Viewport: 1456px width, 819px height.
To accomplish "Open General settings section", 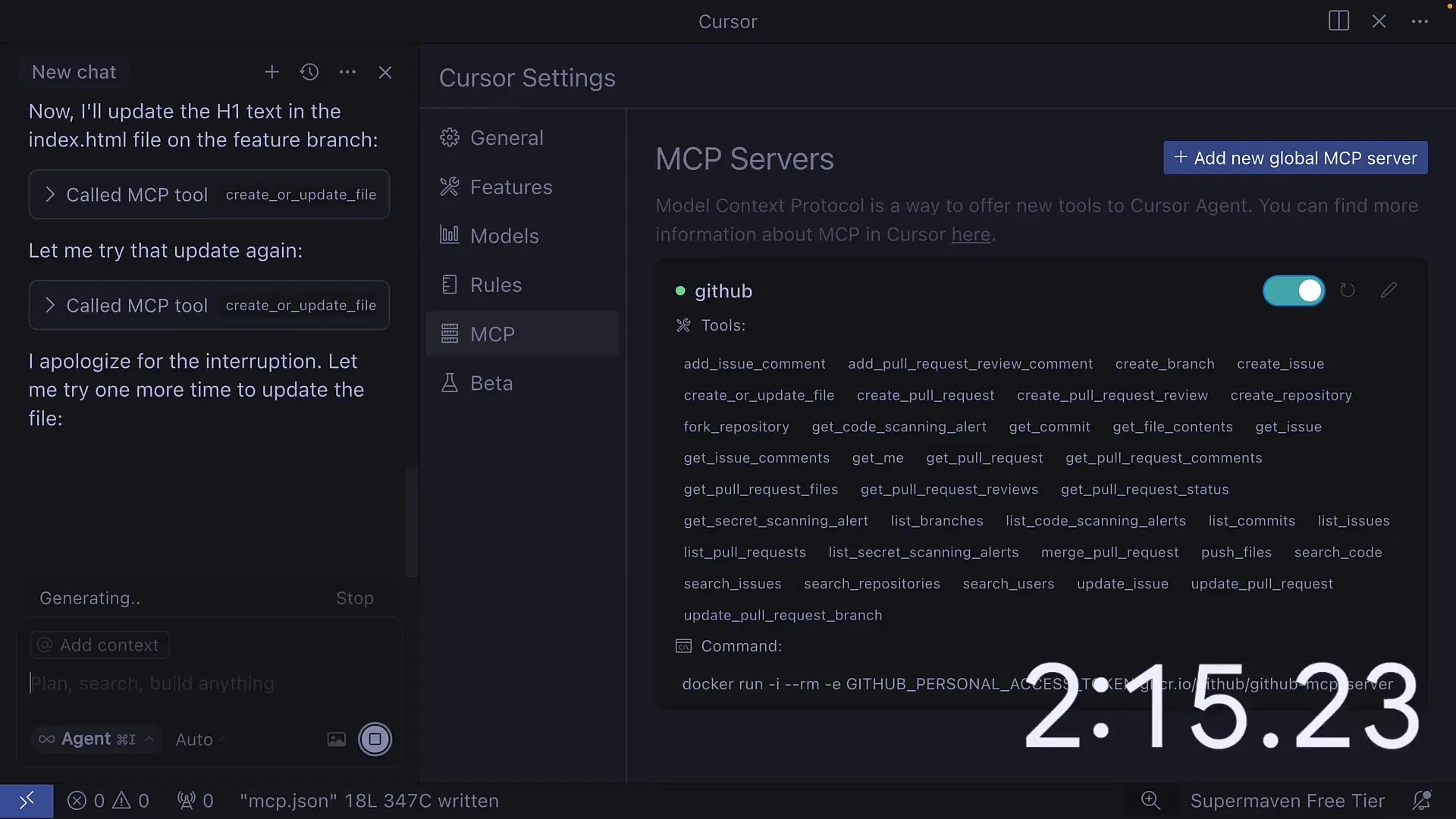I will coord(522,138).
